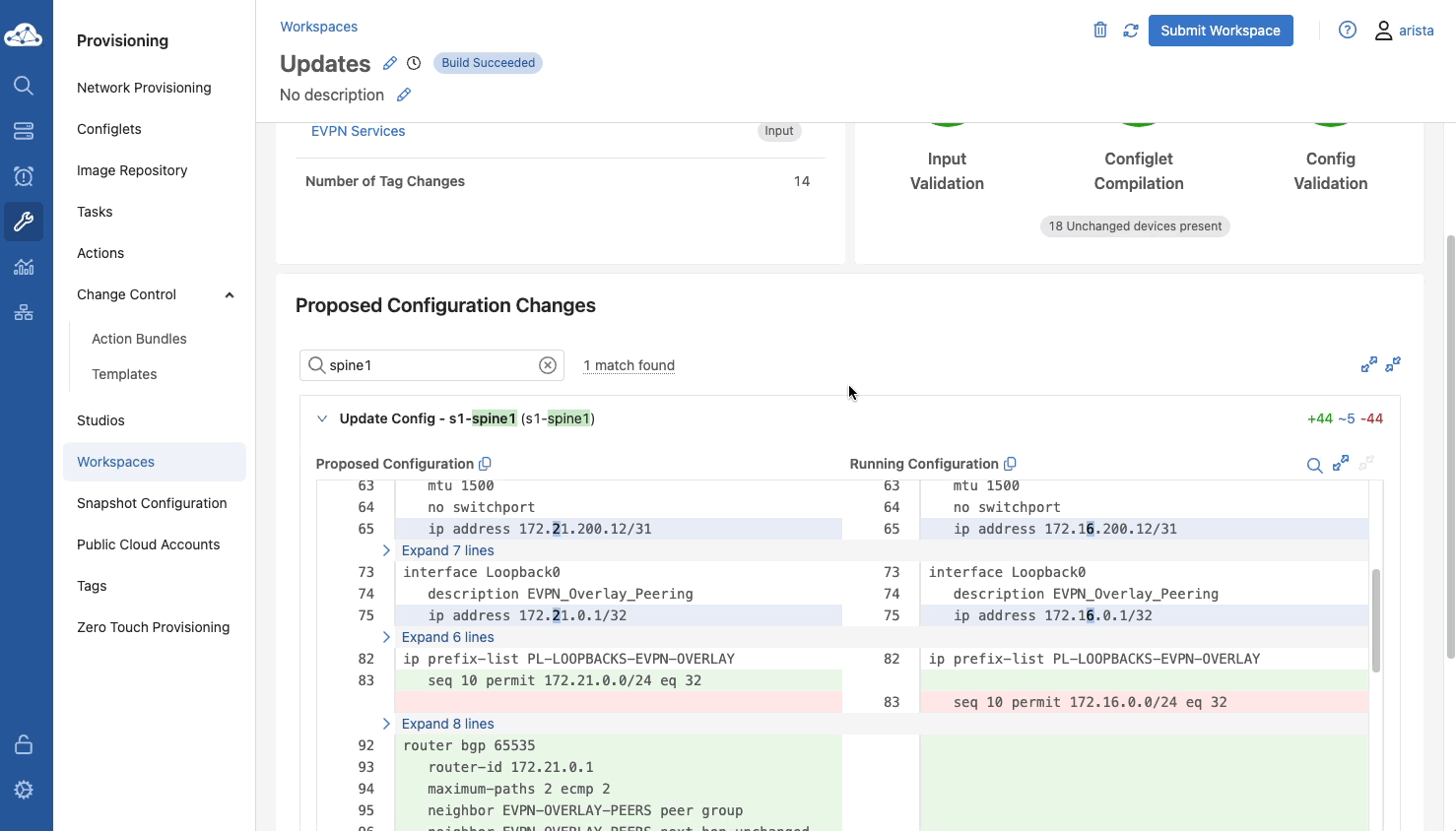Open workspace history clock icon
Image resolution: width=1456 pixels, height=831 pixels.
[x=414, y=63]
